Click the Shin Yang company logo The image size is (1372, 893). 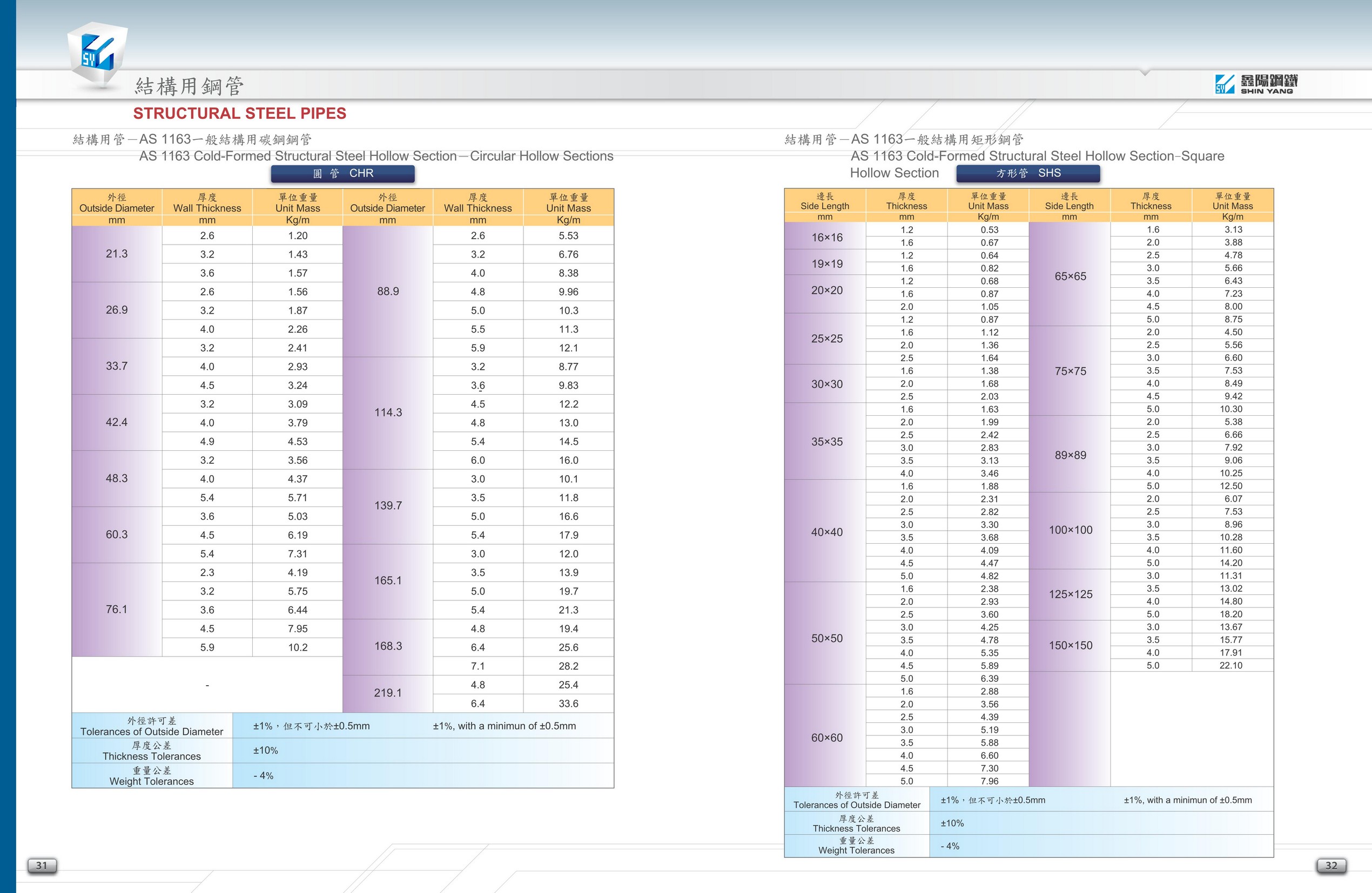[1256, 84]
